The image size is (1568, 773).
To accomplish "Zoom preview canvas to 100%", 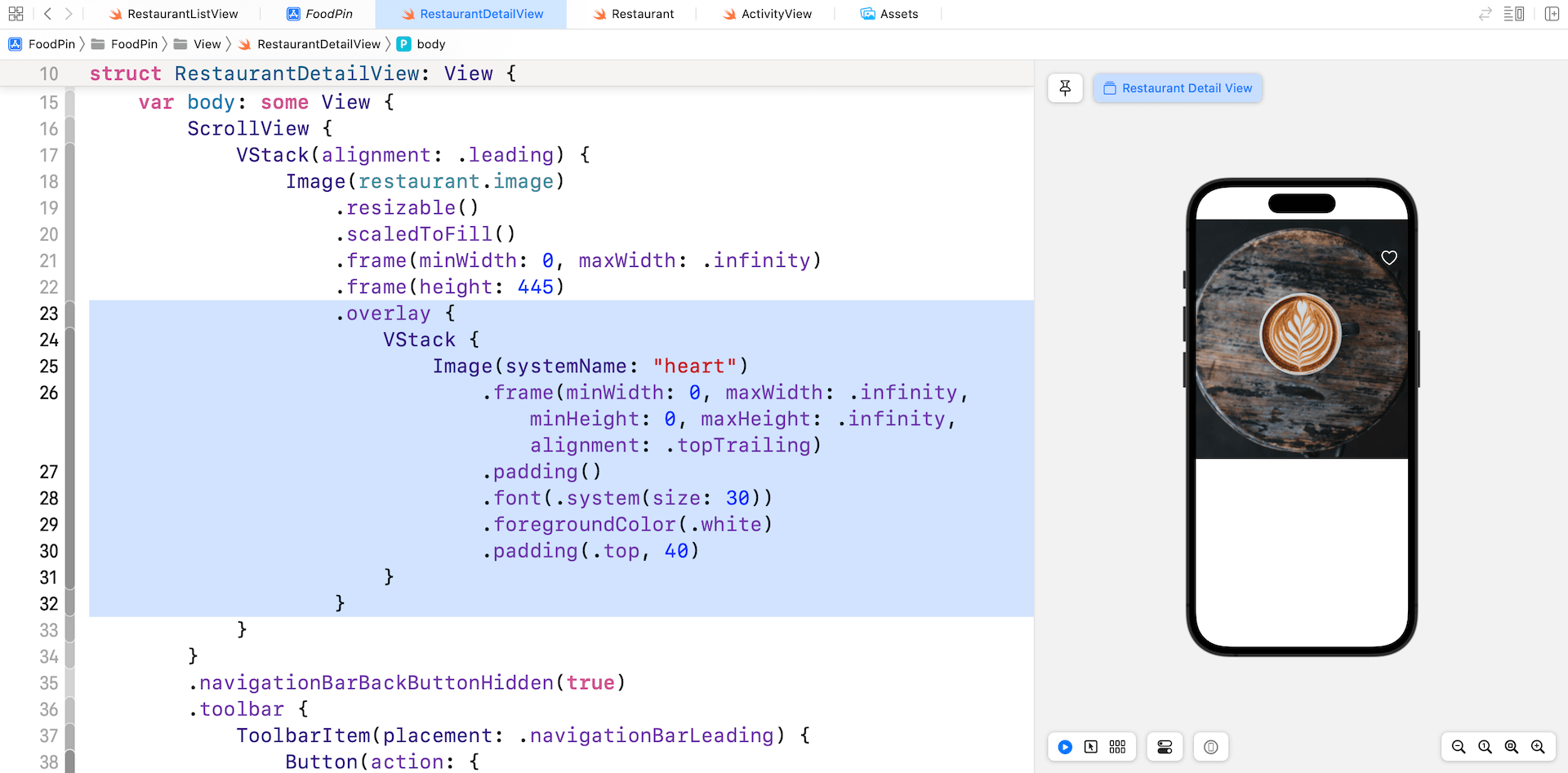I will click(1485, 747).
